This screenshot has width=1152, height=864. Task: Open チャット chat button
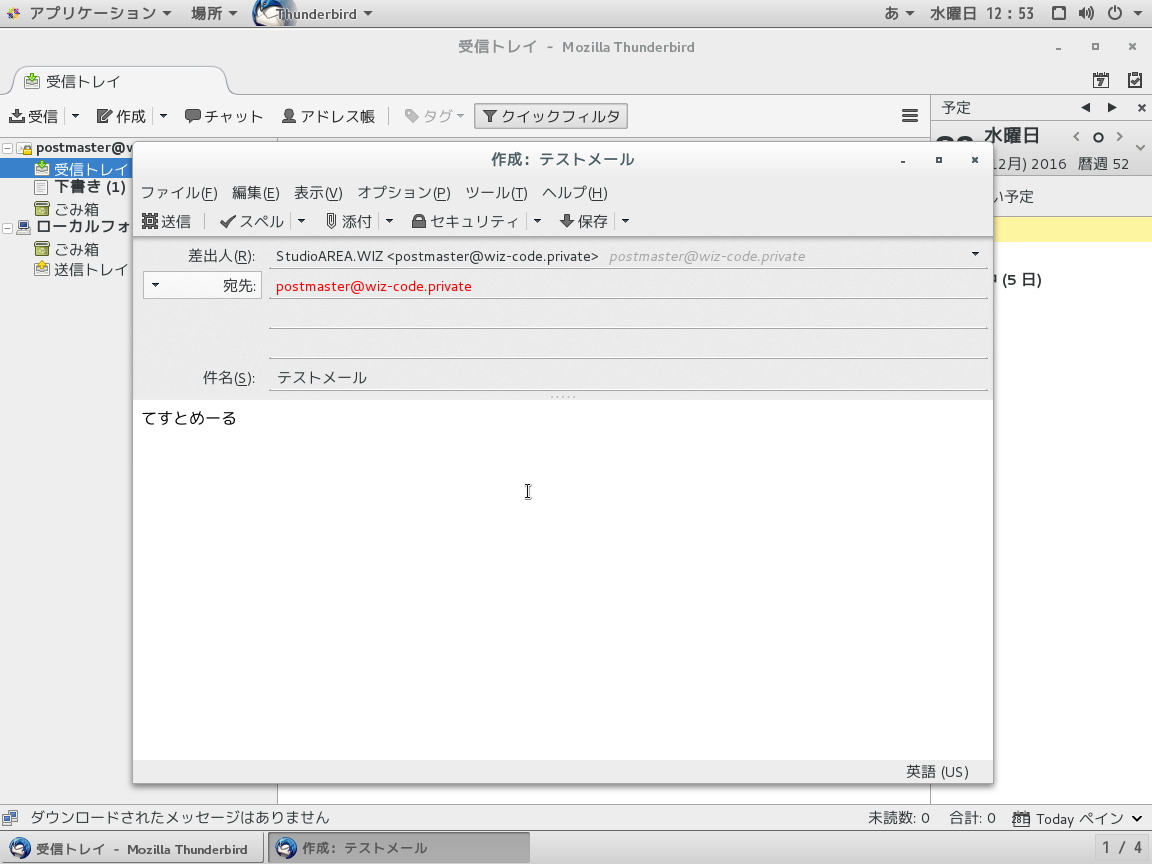tap(224, 116)
